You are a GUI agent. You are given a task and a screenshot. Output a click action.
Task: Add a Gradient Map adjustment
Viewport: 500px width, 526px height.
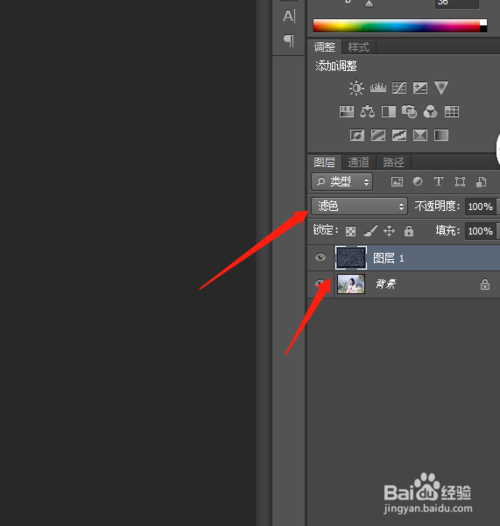[441, 135]
